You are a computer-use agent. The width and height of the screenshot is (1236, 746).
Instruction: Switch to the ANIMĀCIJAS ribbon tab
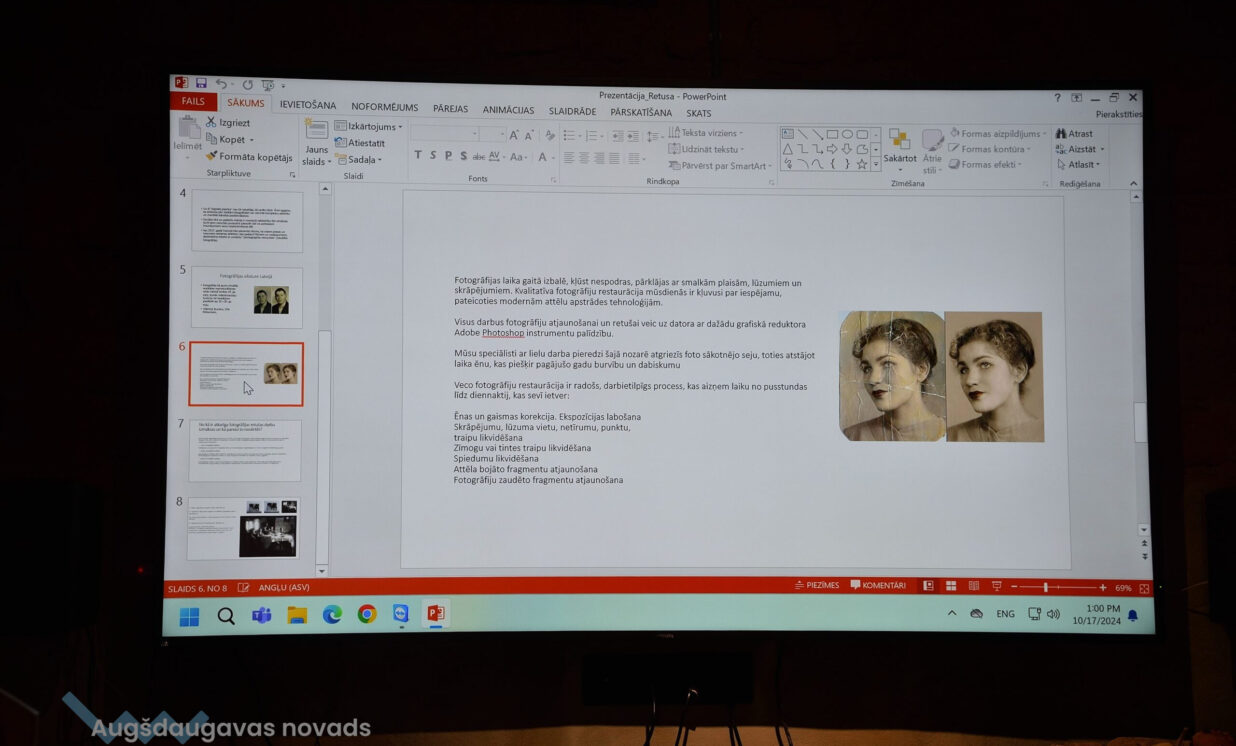tap(508, 110)
